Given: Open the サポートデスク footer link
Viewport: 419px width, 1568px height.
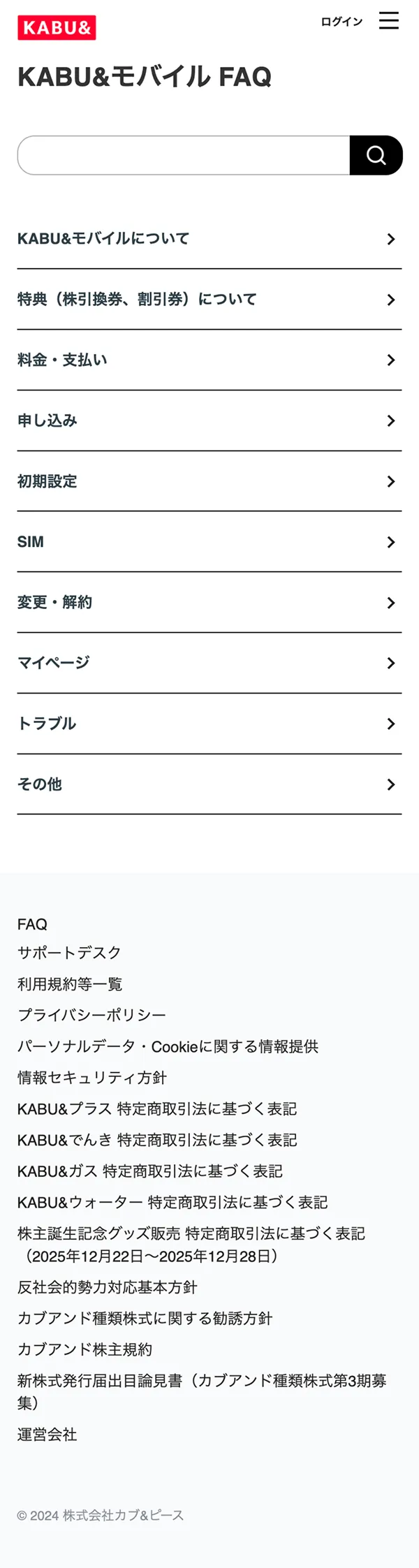Looking at the screenshot, I should [69, 953].
